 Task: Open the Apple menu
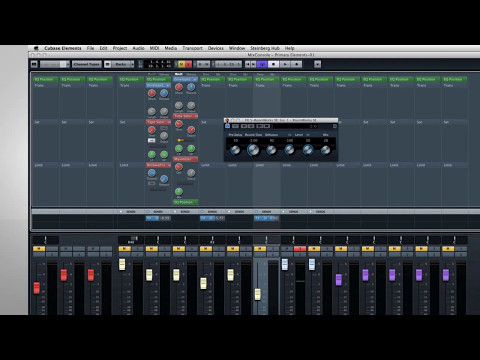pyautogui.click(x=36, y=48)
